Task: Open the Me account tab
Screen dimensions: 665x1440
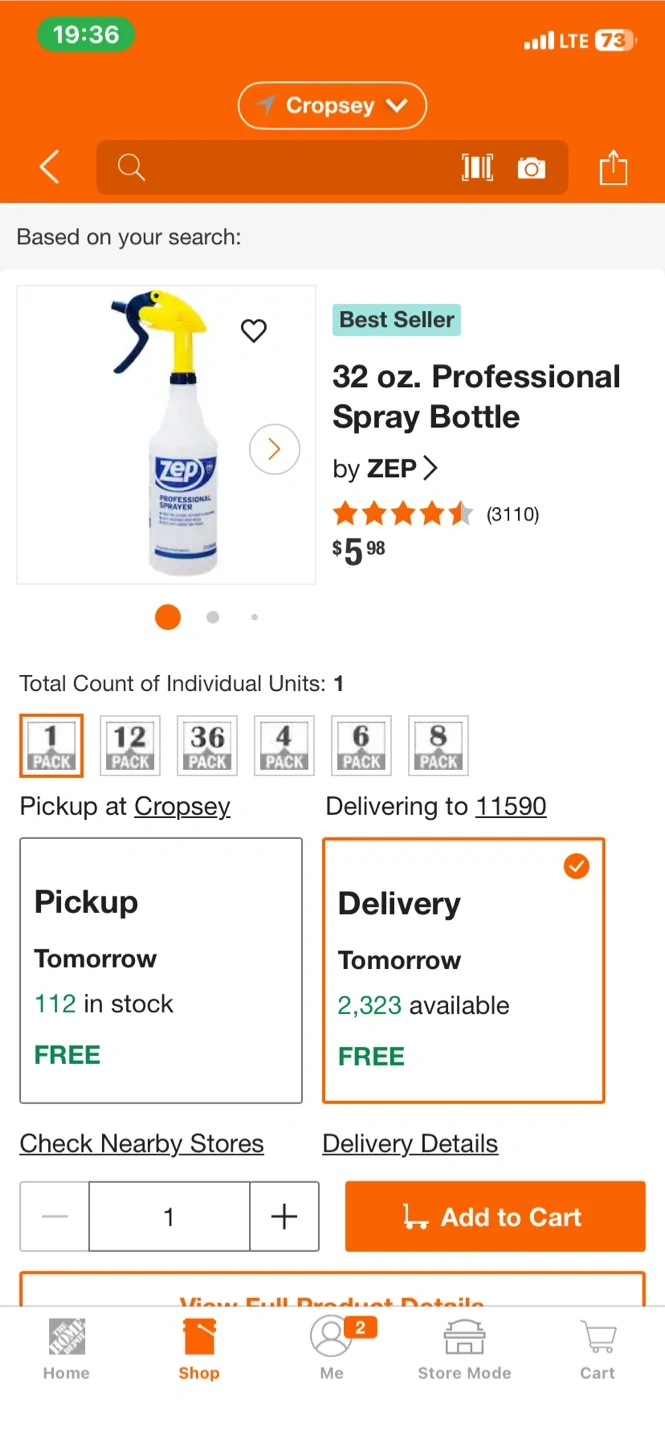Action: tap(331, 1348)
